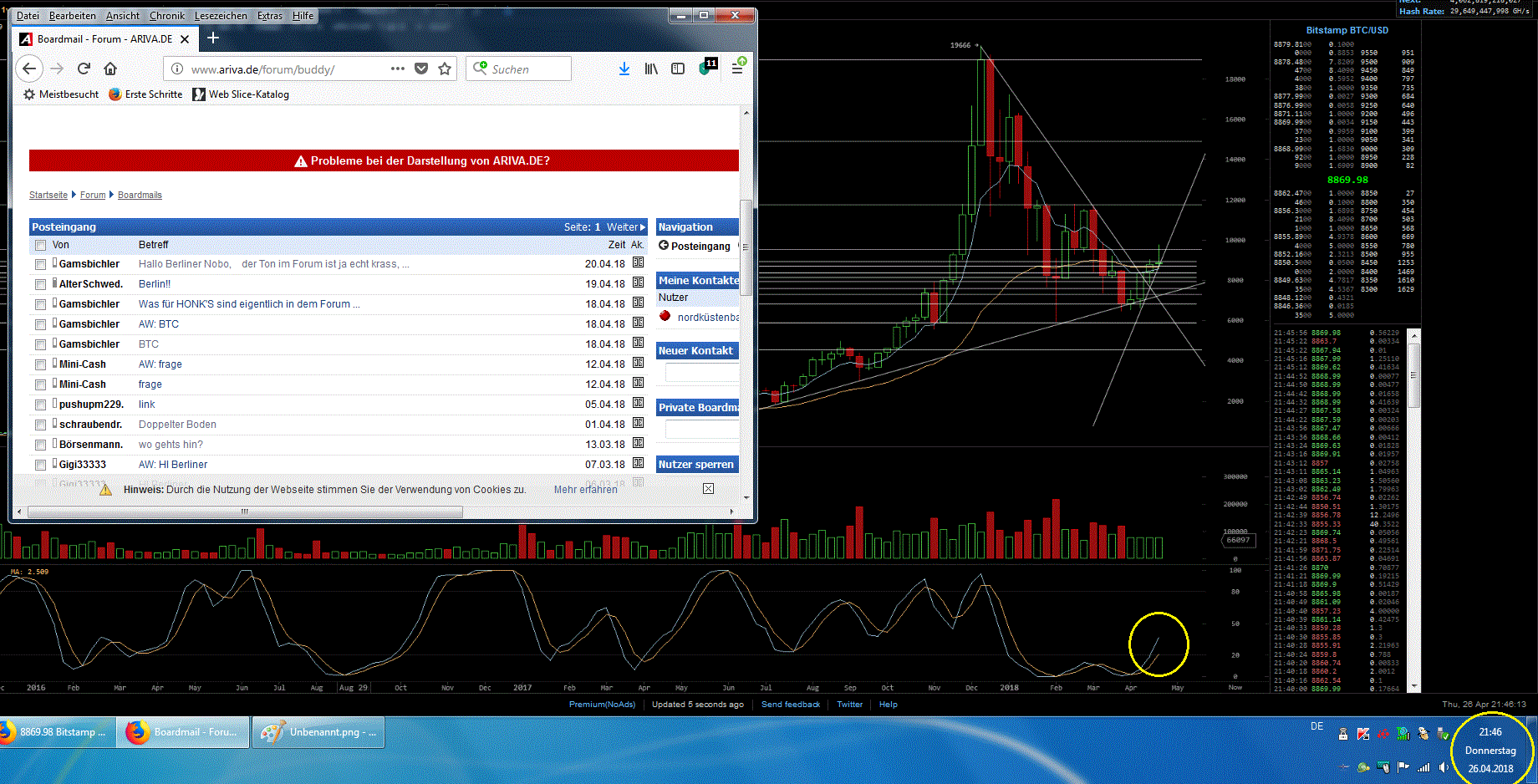Image resolution: width=1538 pixels, height=784 pixels.
Task: Click action icon for AlterSchwed. 19.04.18 message
Action: point(638,283)
